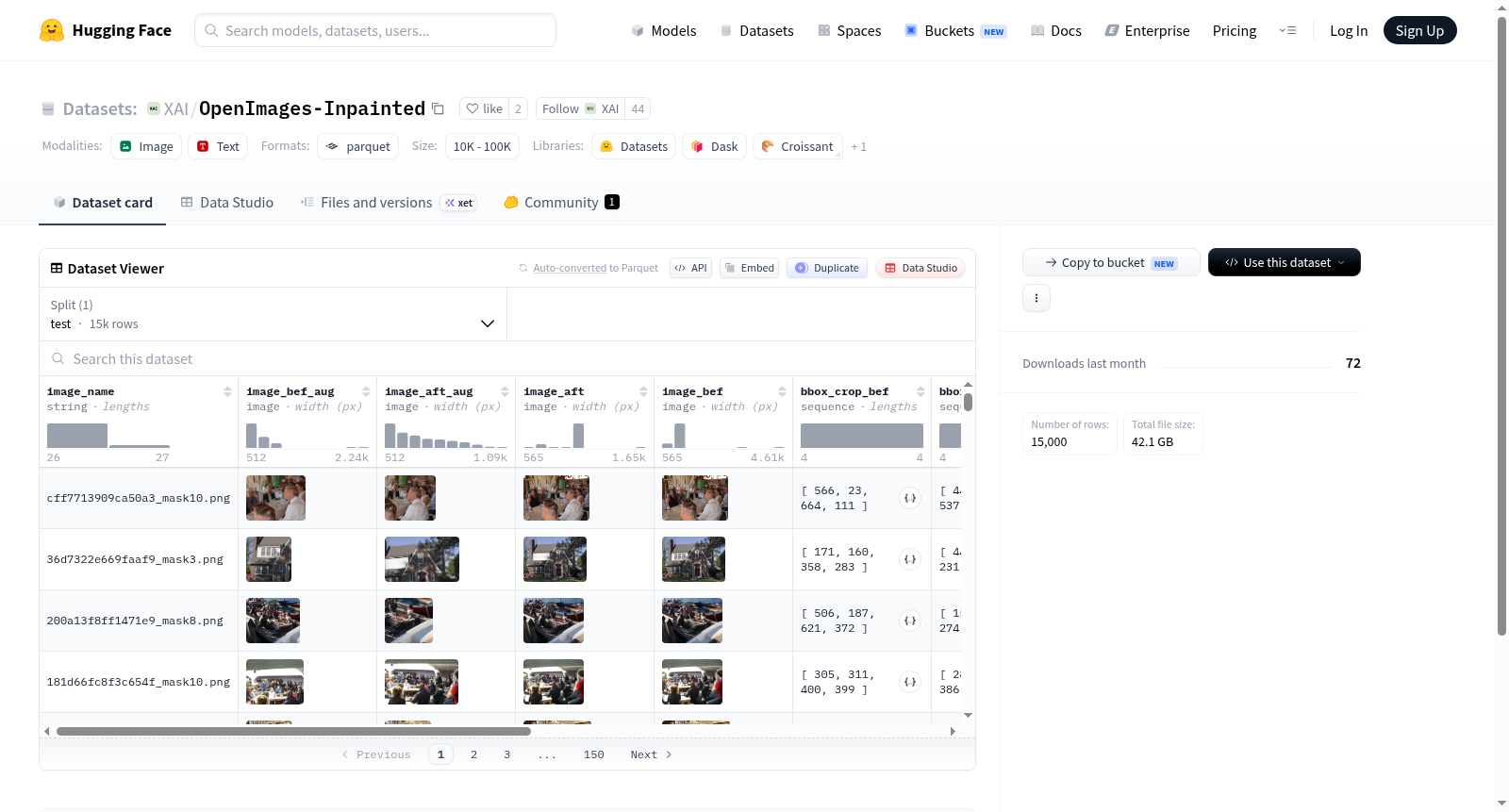Jump to page 150 of the dataset
The image size is (1509, 812).
tap(594, 754)
